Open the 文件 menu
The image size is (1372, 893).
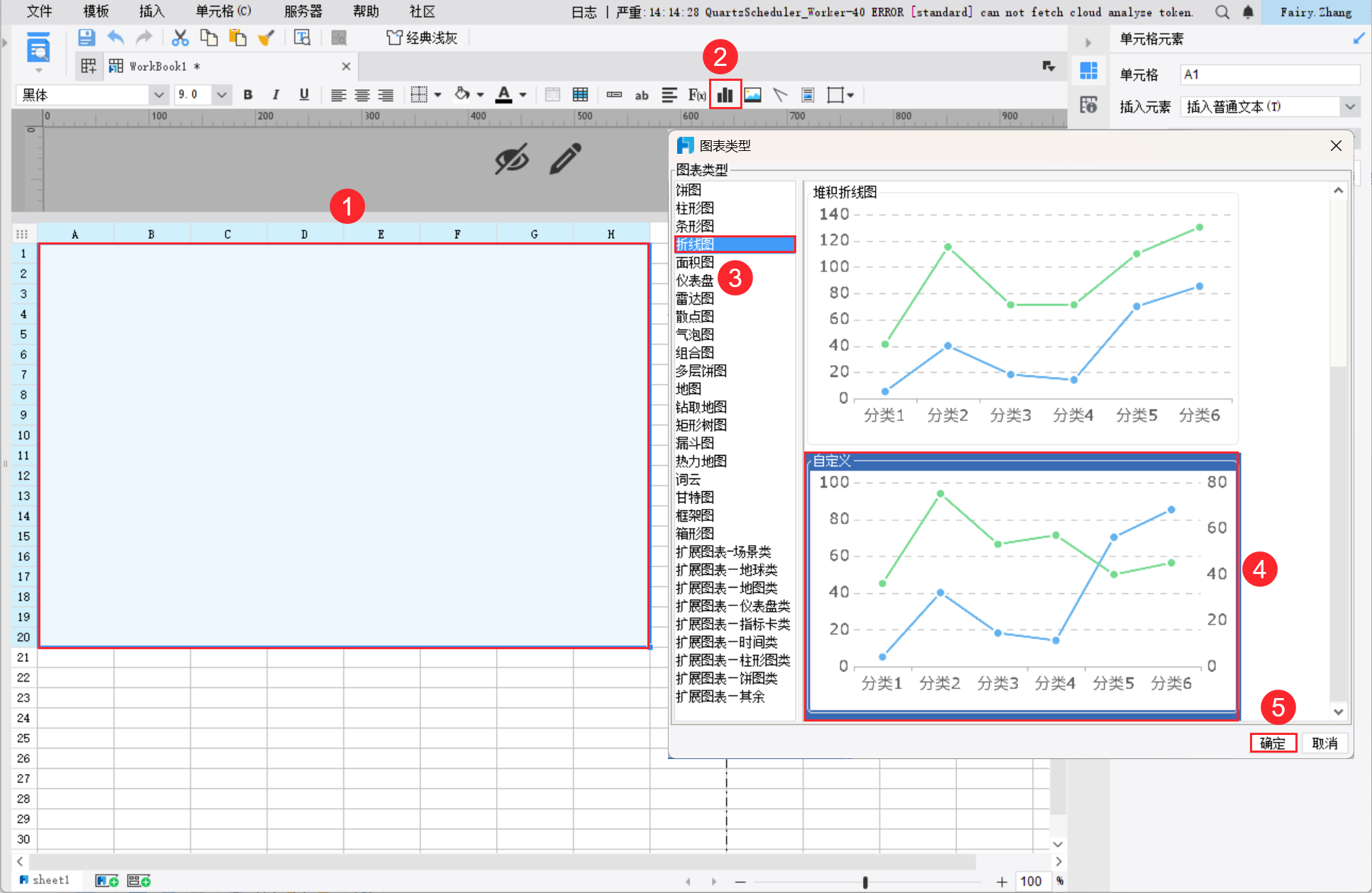point(39,12)
